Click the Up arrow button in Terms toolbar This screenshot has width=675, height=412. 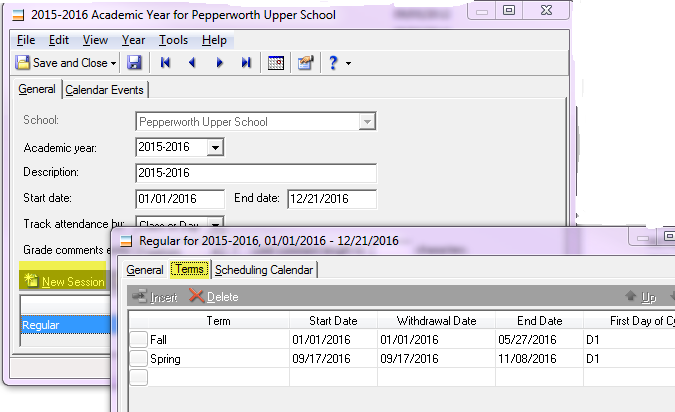(x=641, y=297)
